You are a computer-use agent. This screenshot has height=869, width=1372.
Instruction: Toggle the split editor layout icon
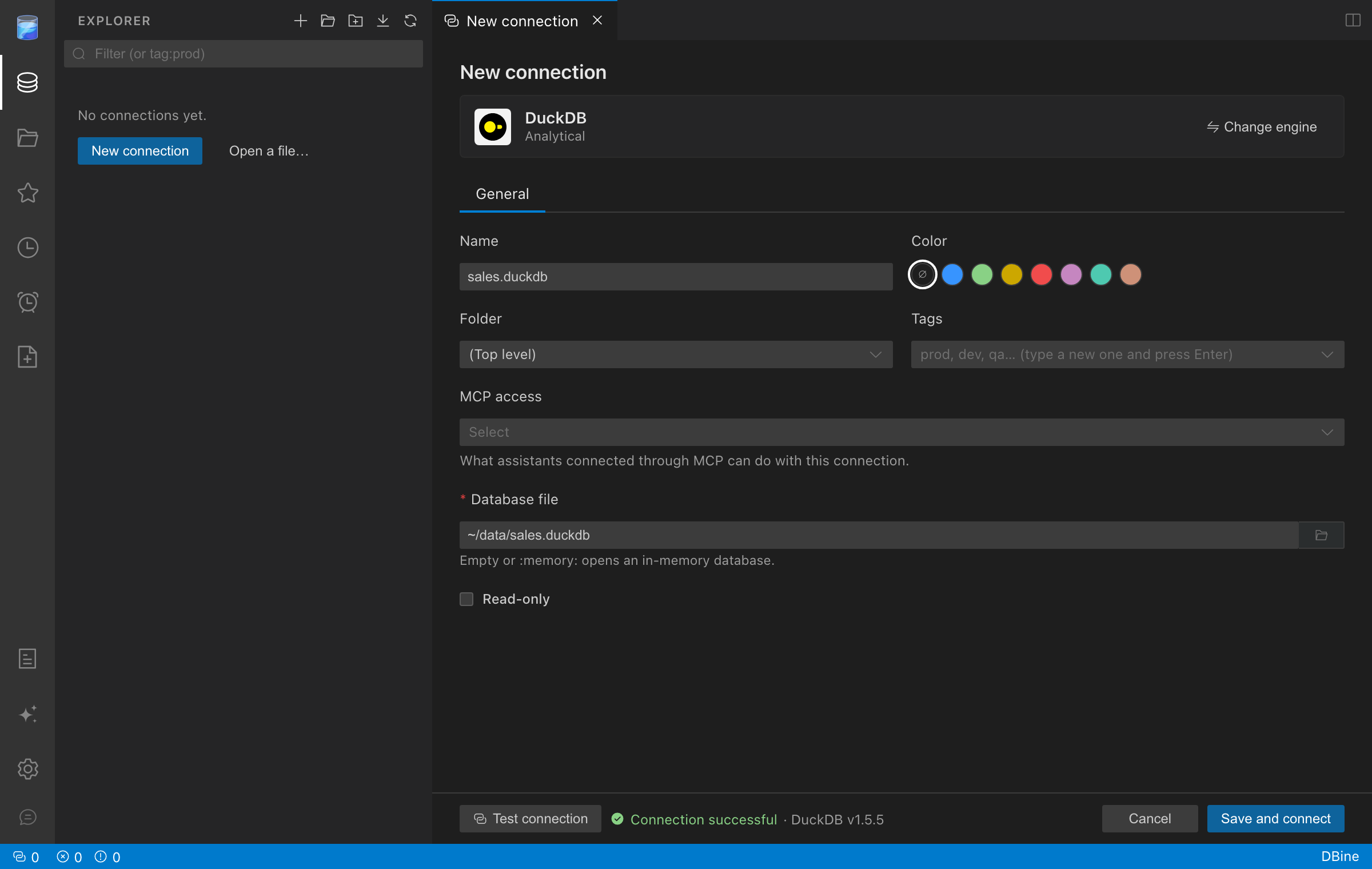[1353, 21]
